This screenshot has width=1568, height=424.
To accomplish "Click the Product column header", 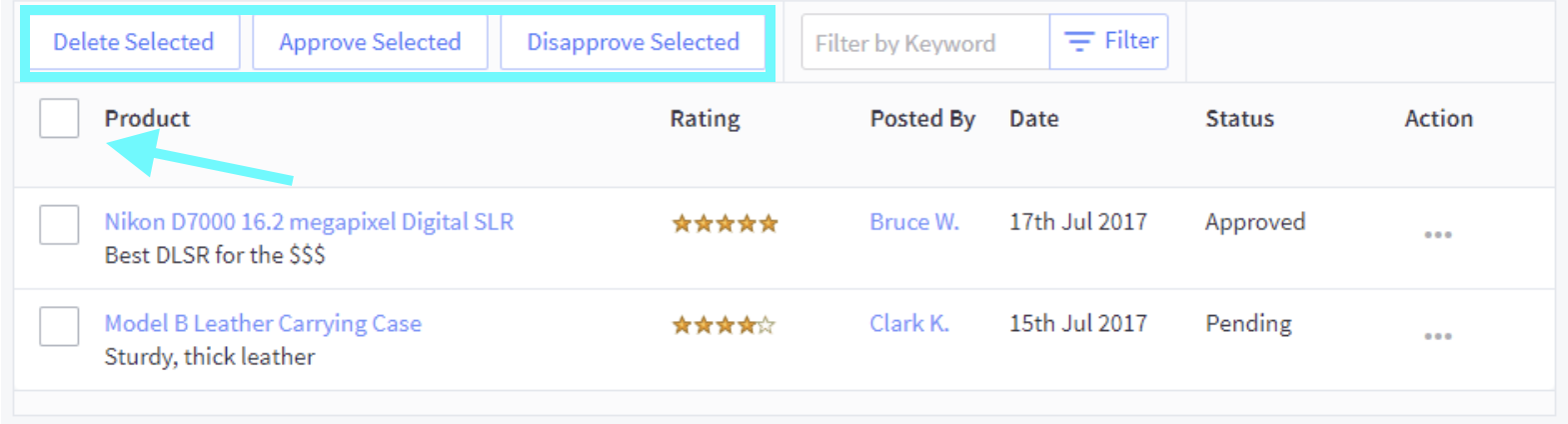I will tap(147, 119).
